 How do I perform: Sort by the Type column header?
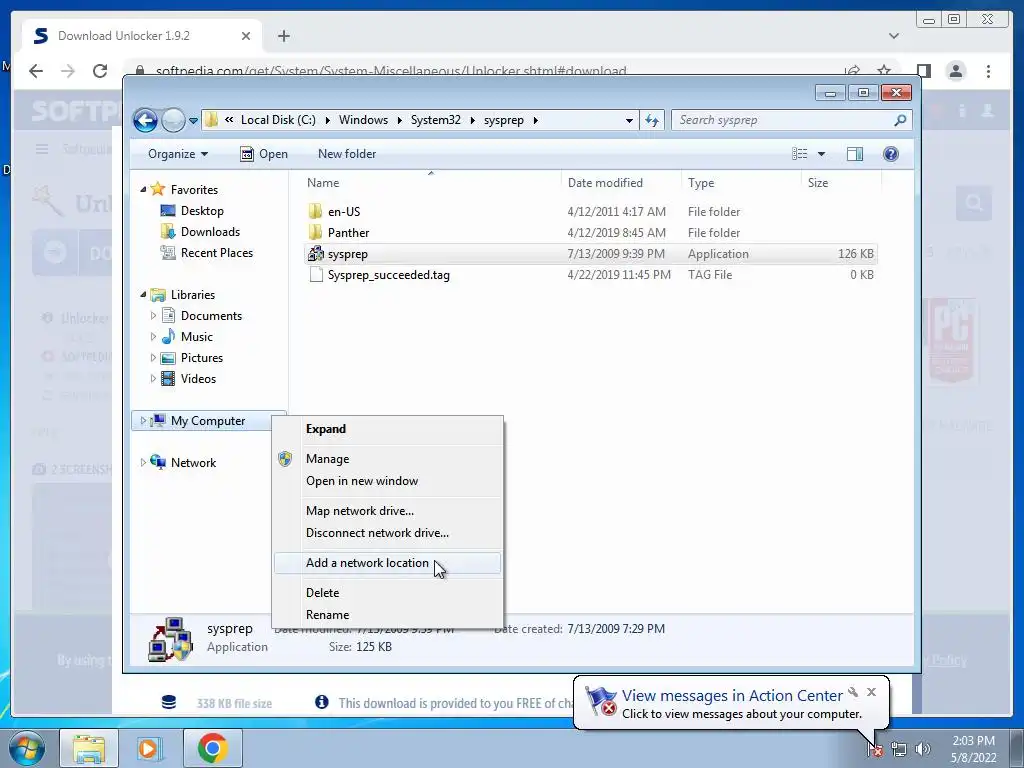[x=741, y=184]
